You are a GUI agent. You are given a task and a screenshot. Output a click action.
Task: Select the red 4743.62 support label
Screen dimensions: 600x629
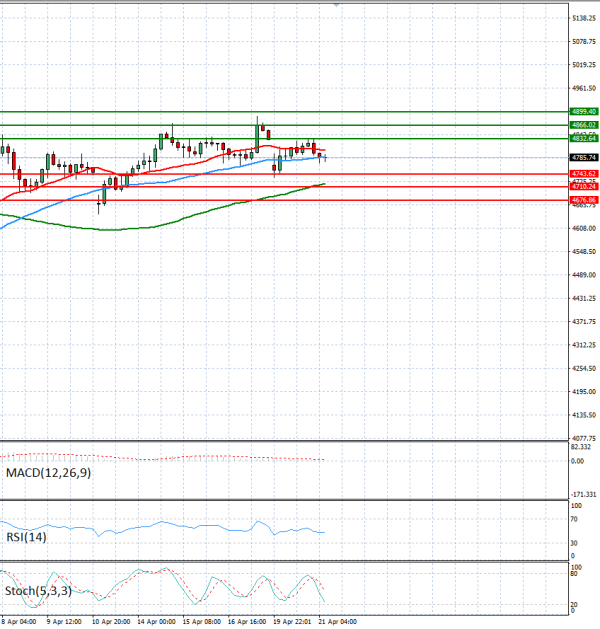coord(584,174)
